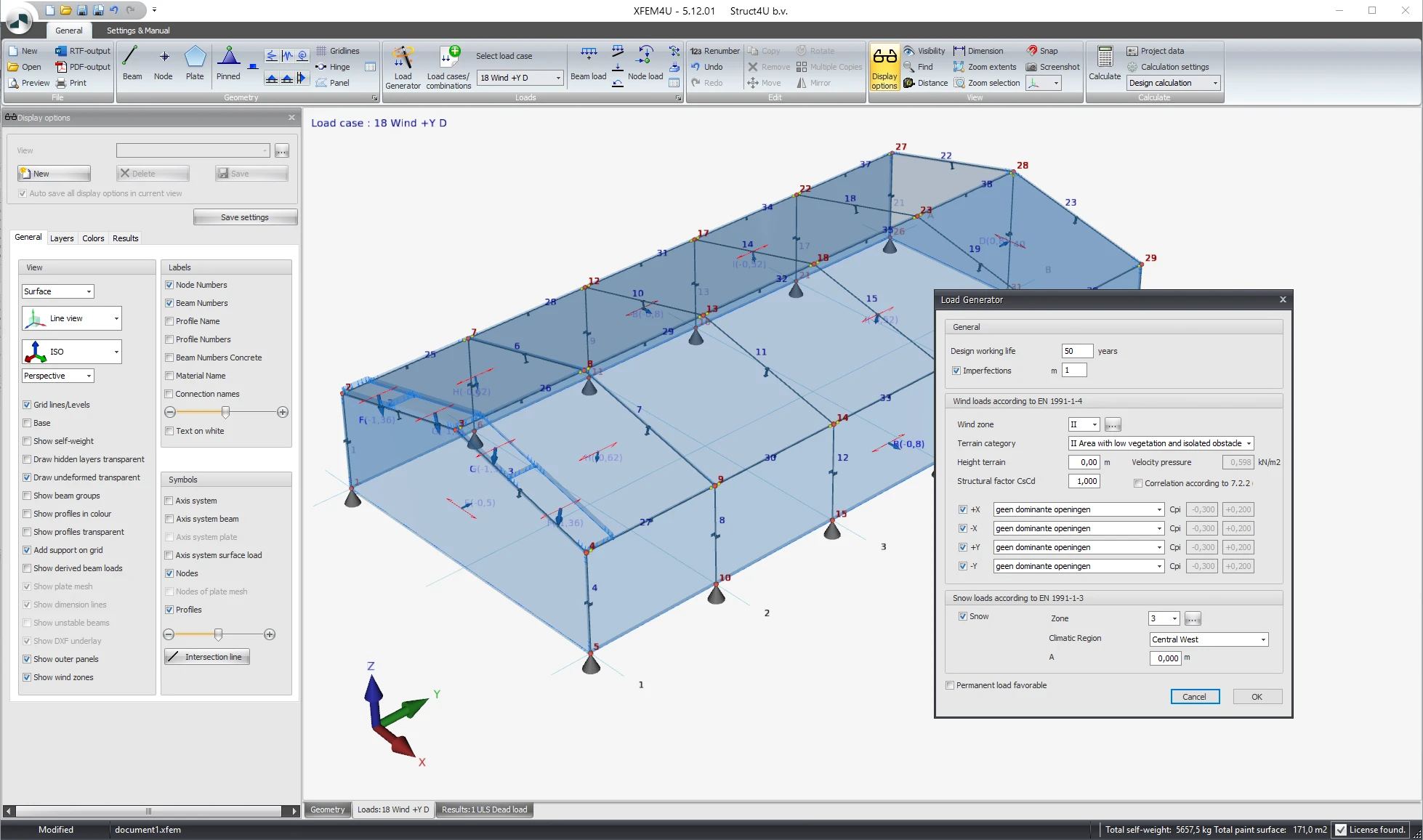1423x840 pixels.
Task: Open the Line view dropdown
Action: coord(72,318)
